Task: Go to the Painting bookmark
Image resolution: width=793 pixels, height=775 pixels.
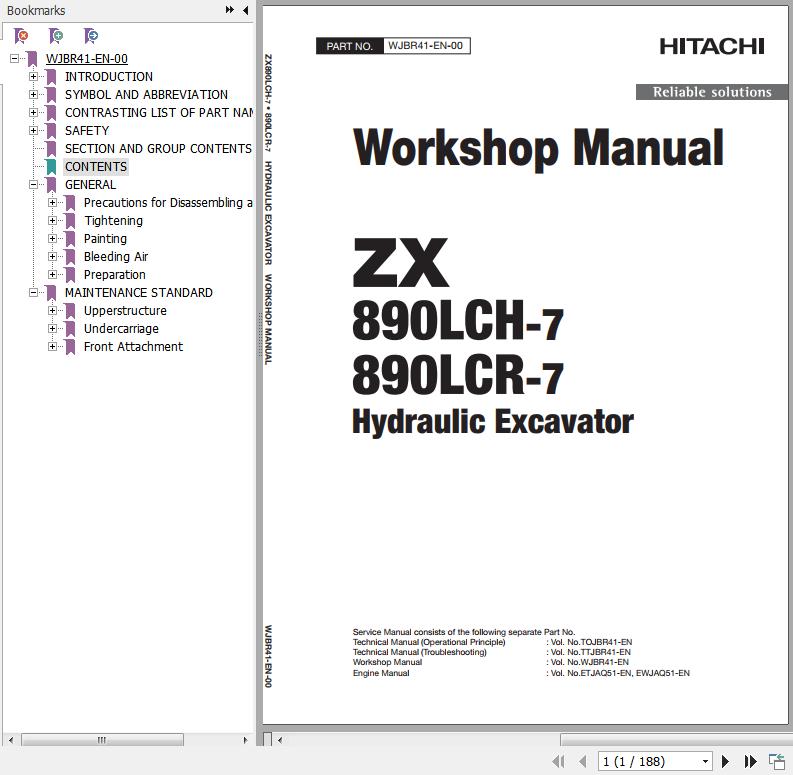Action: (105, 239)
